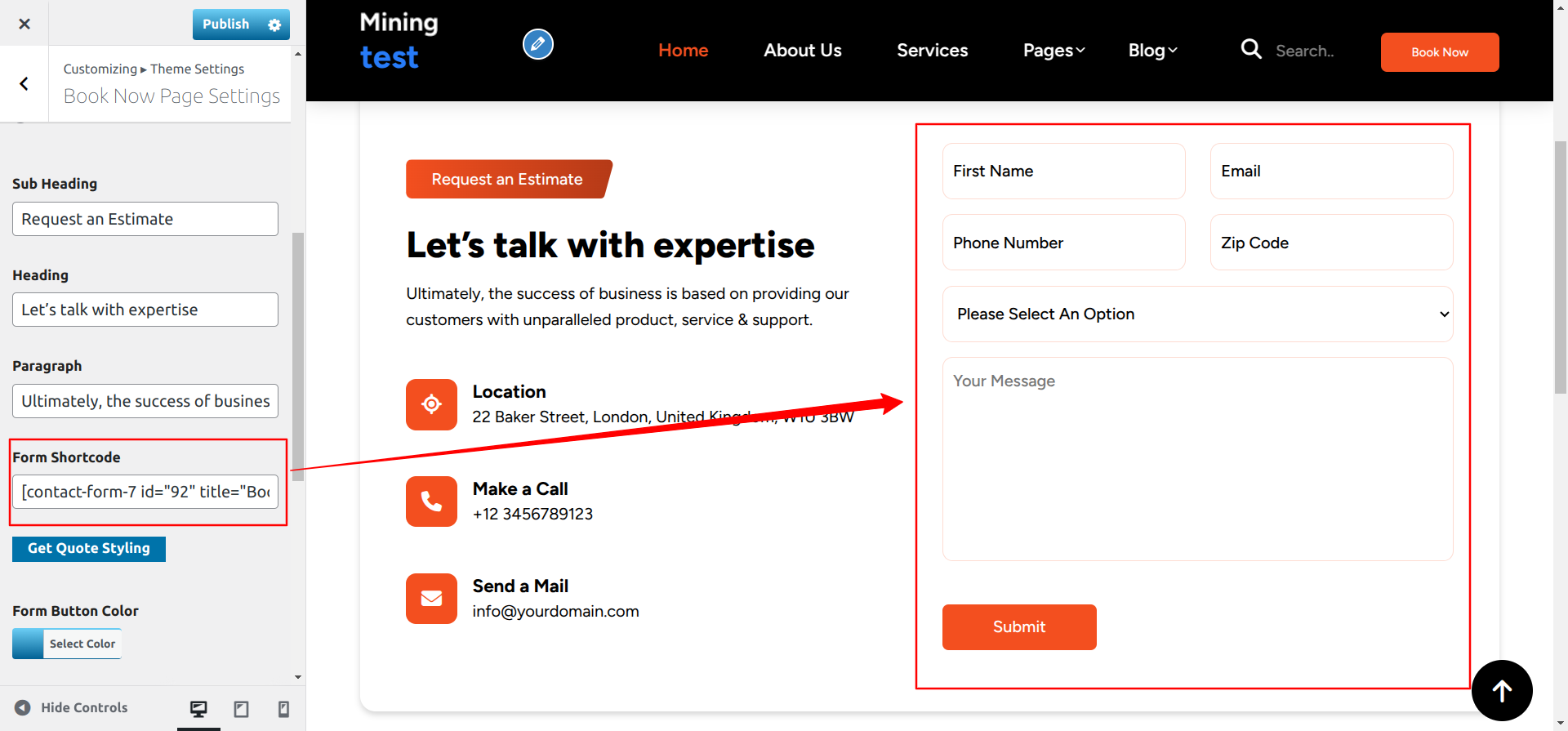Open the About Us menu item
This screenshot has width=1568, height=731.
[802, 51]
